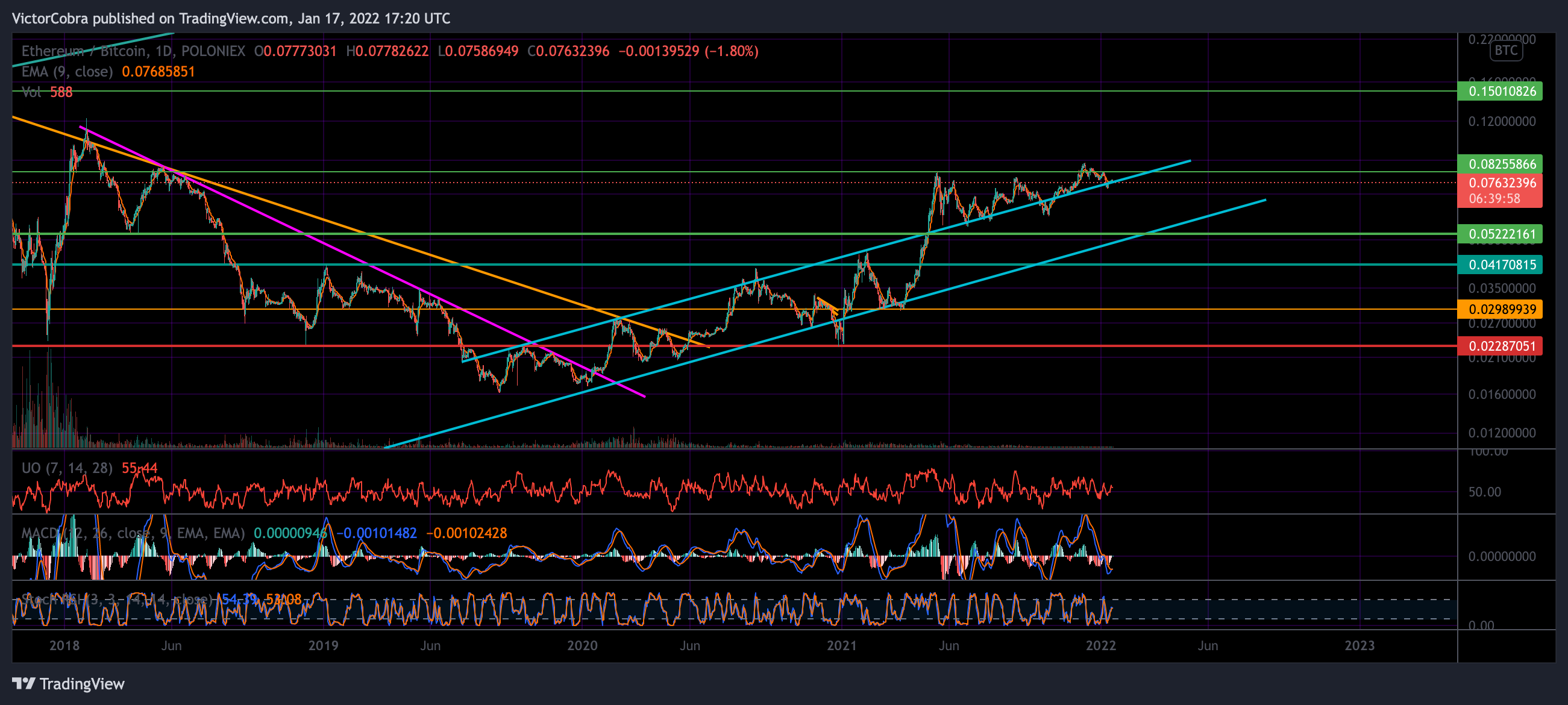This screenshot has height=705, width=1568.
Task: Click the 0.15010826 green price label
Action: click(1500, 92)
